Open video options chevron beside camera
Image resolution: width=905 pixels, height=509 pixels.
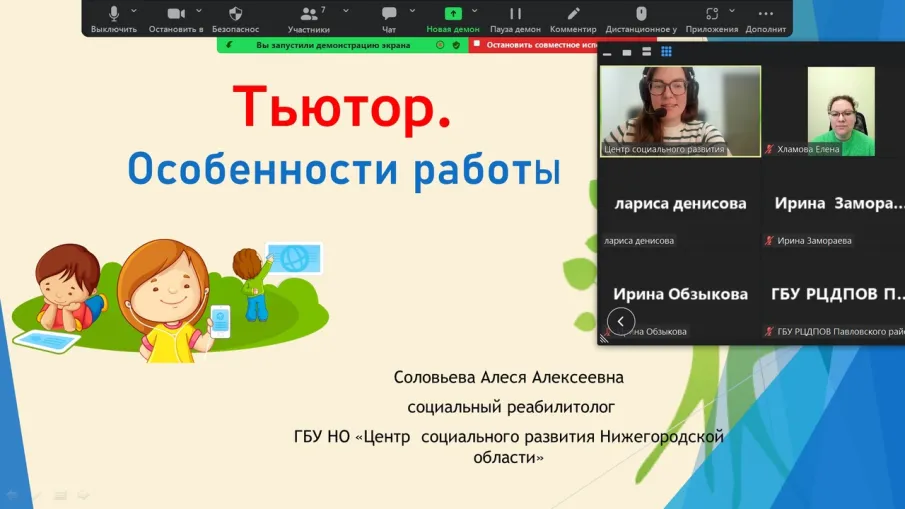click(x=199, y=10)
